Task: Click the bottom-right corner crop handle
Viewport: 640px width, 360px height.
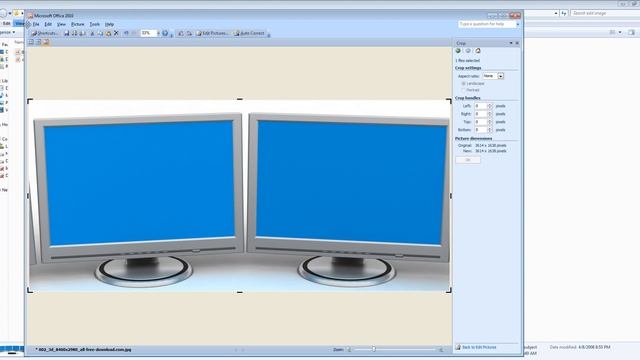Action: tap(449, 290)
